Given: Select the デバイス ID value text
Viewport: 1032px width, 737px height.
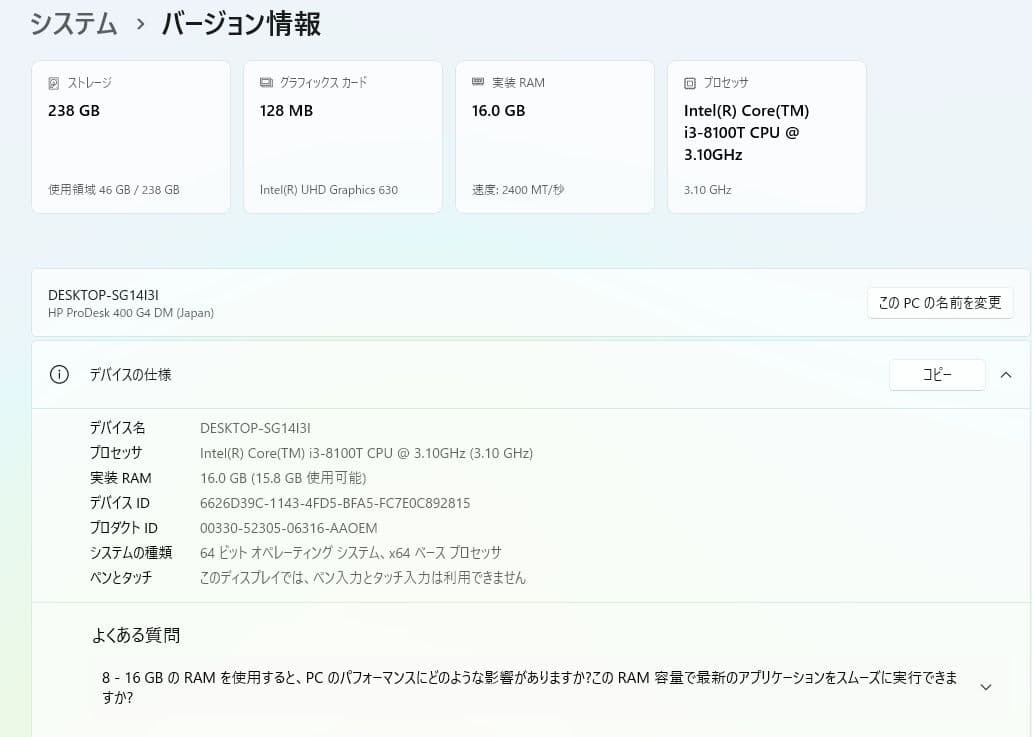Looking at the screenshot, I should coord(335,503).
